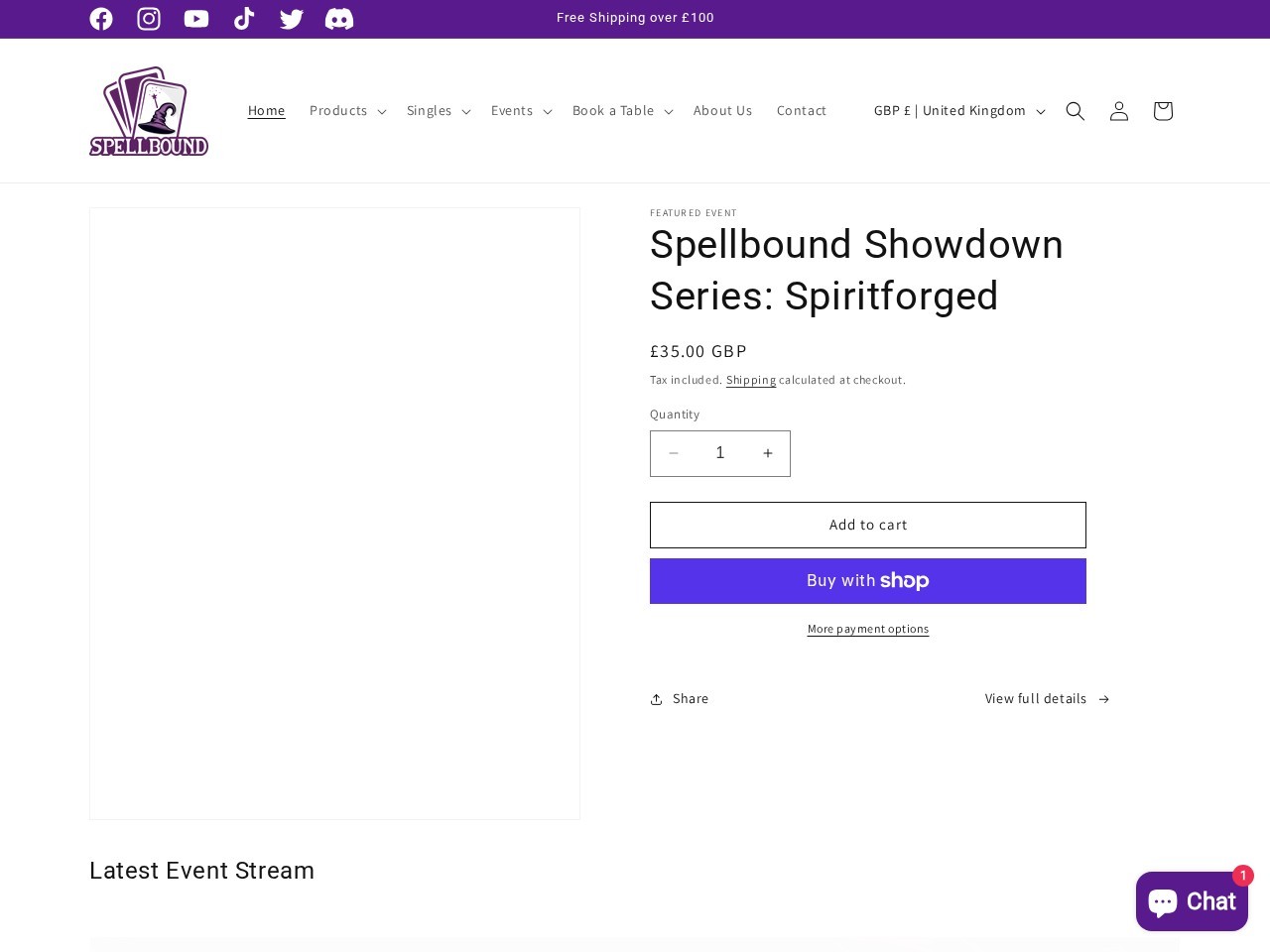The image size is (1270, 952).
Task: Open the Instagram social icon
Action: tap(149, 19)
